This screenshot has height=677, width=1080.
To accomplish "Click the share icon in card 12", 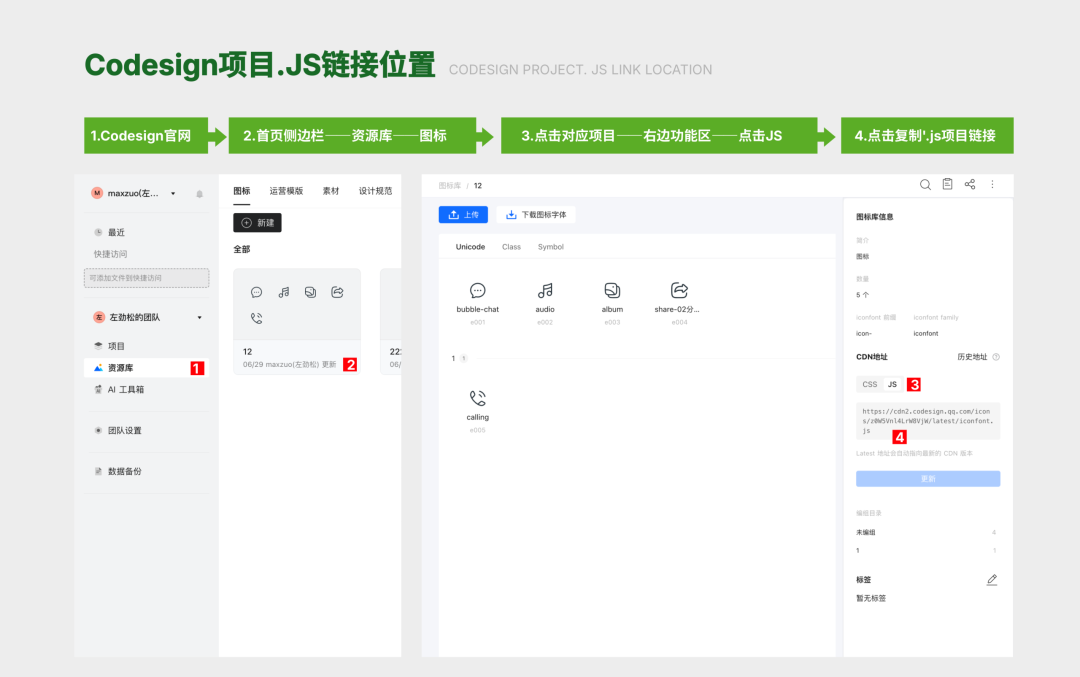I will (x=338, y=293).
